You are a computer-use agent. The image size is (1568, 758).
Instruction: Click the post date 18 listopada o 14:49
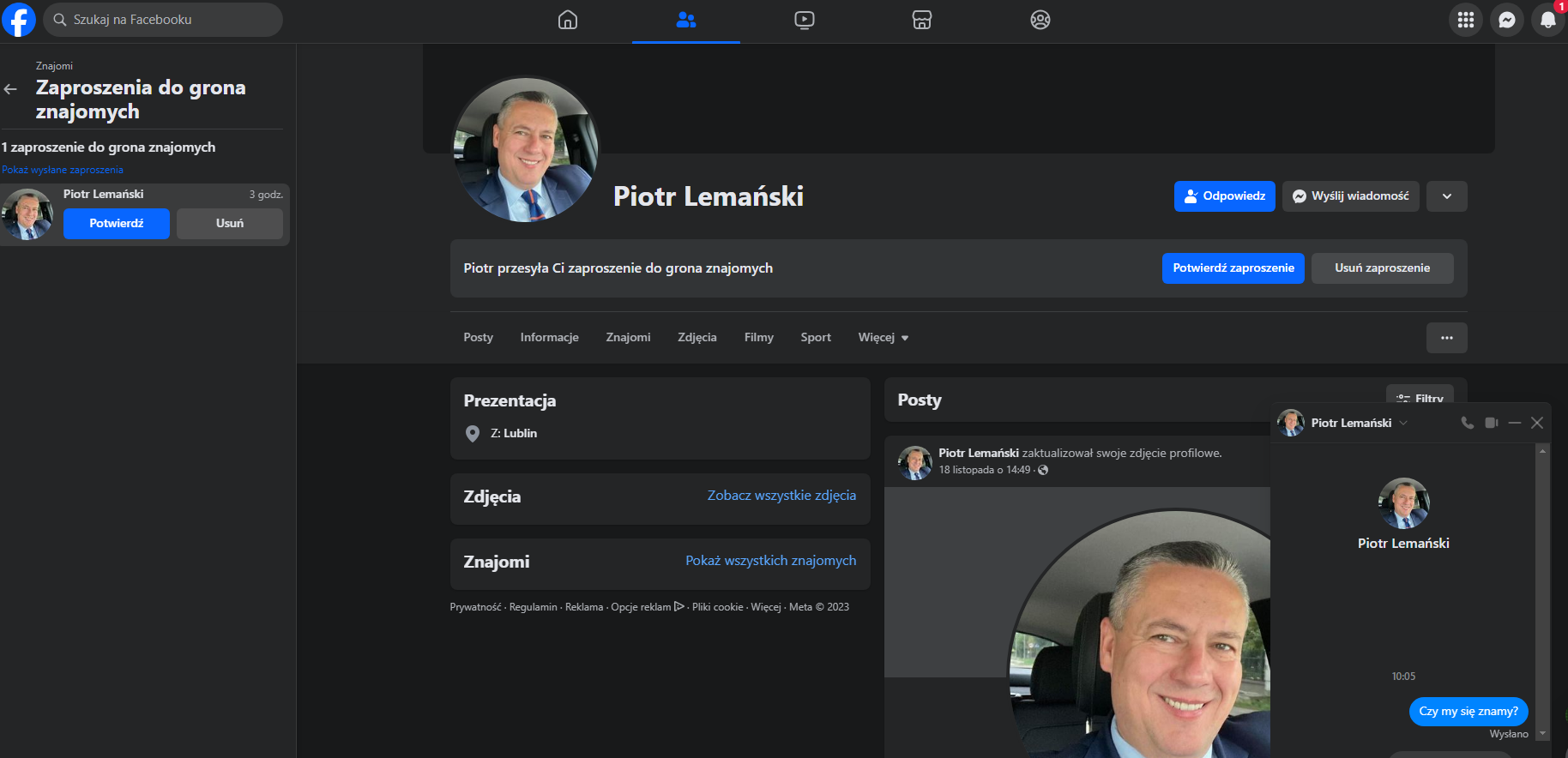point(985,470)
